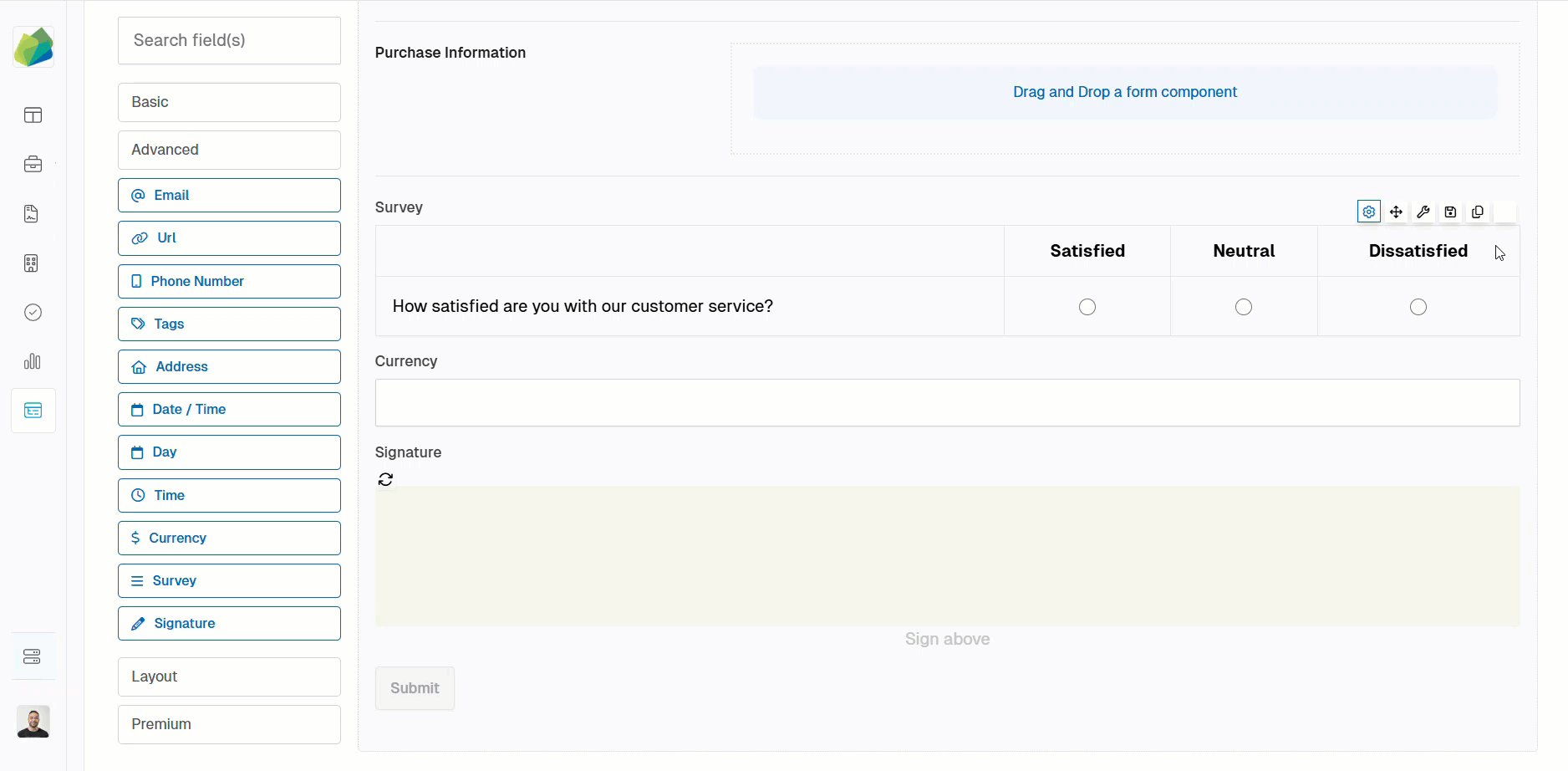This screenshot has height=771, width=1568.
Task: Open your profile via the avatar photo
Action: coord(33,721)
